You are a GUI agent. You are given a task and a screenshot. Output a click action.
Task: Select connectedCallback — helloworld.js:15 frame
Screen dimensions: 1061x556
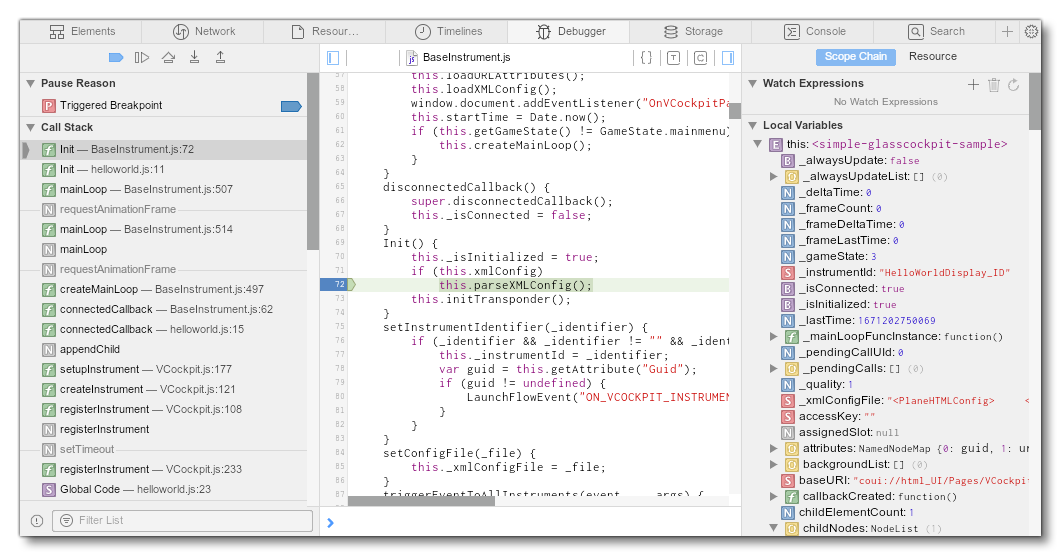click(164, 329)
